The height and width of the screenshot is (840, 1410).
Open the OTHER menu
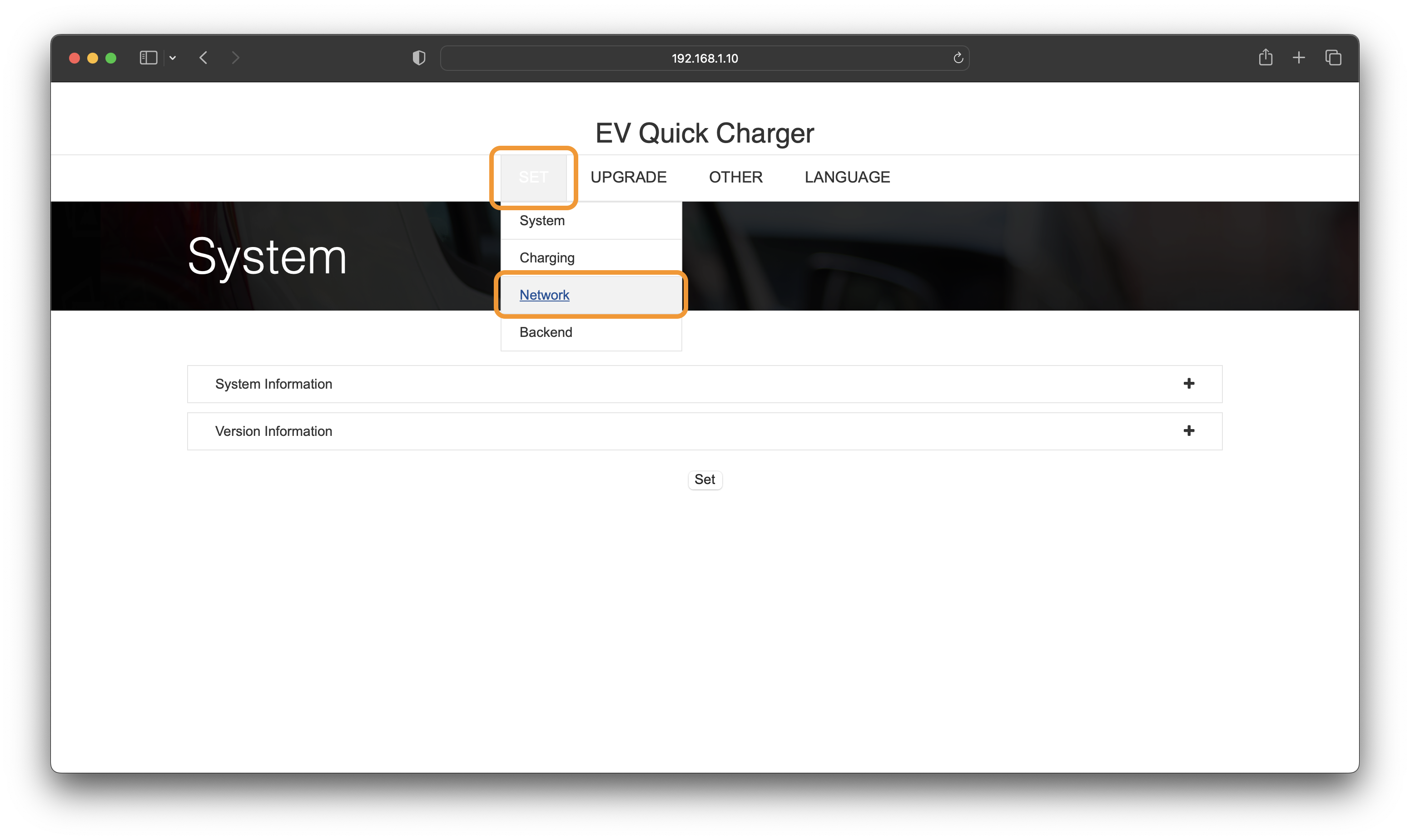(735, 177)
